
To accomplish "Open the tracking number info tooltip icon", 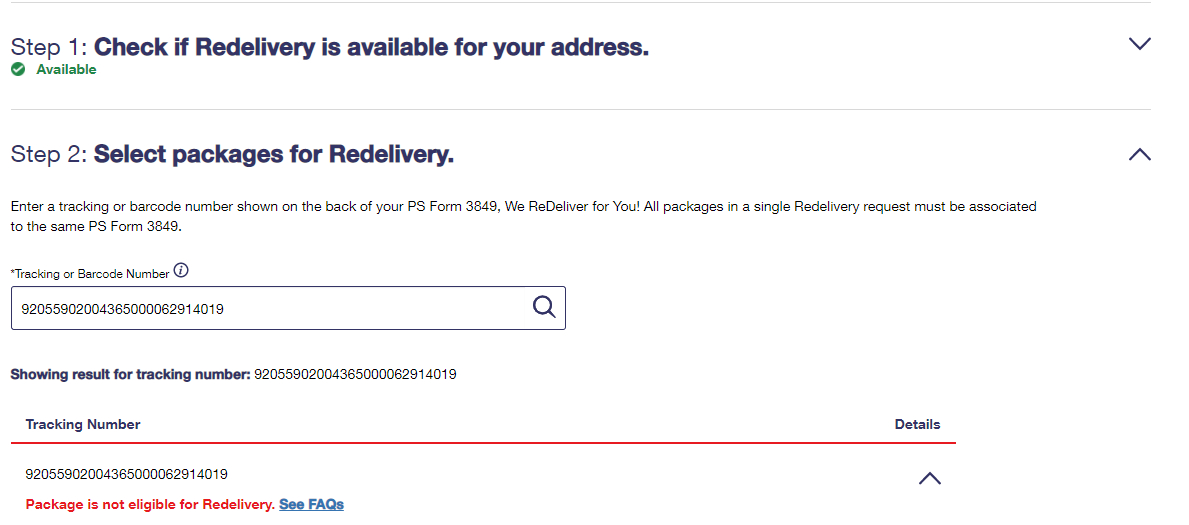I will pyautogui.click(x=180, y=271).
